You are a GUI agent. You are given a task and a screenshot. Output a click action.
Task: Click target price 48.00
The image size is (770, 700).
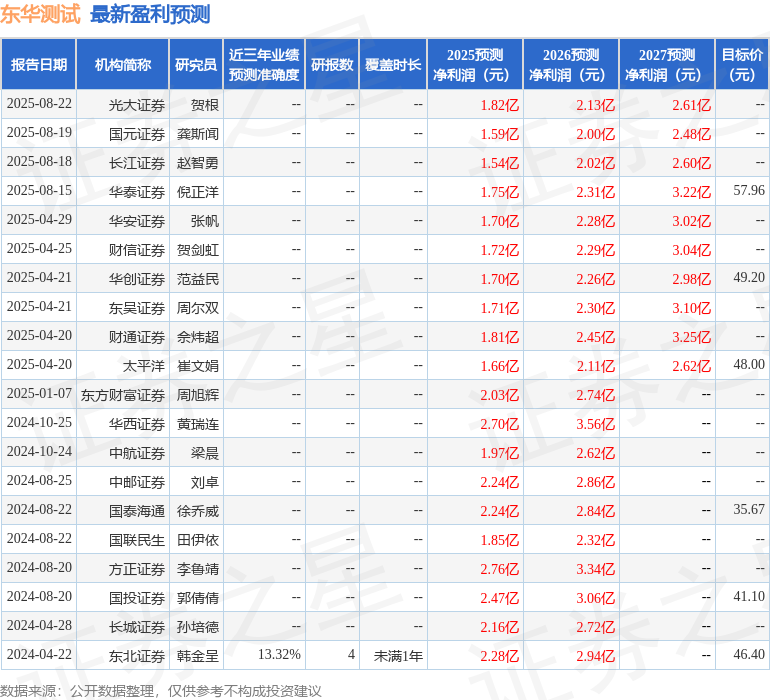(749, 364)
